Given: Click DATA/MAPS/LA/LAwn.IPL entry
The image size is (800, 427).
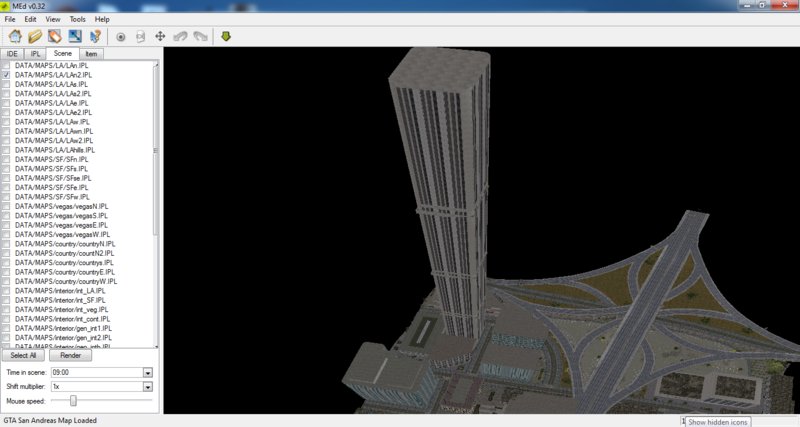Looking at the screenshot, I should click(54, 131).
